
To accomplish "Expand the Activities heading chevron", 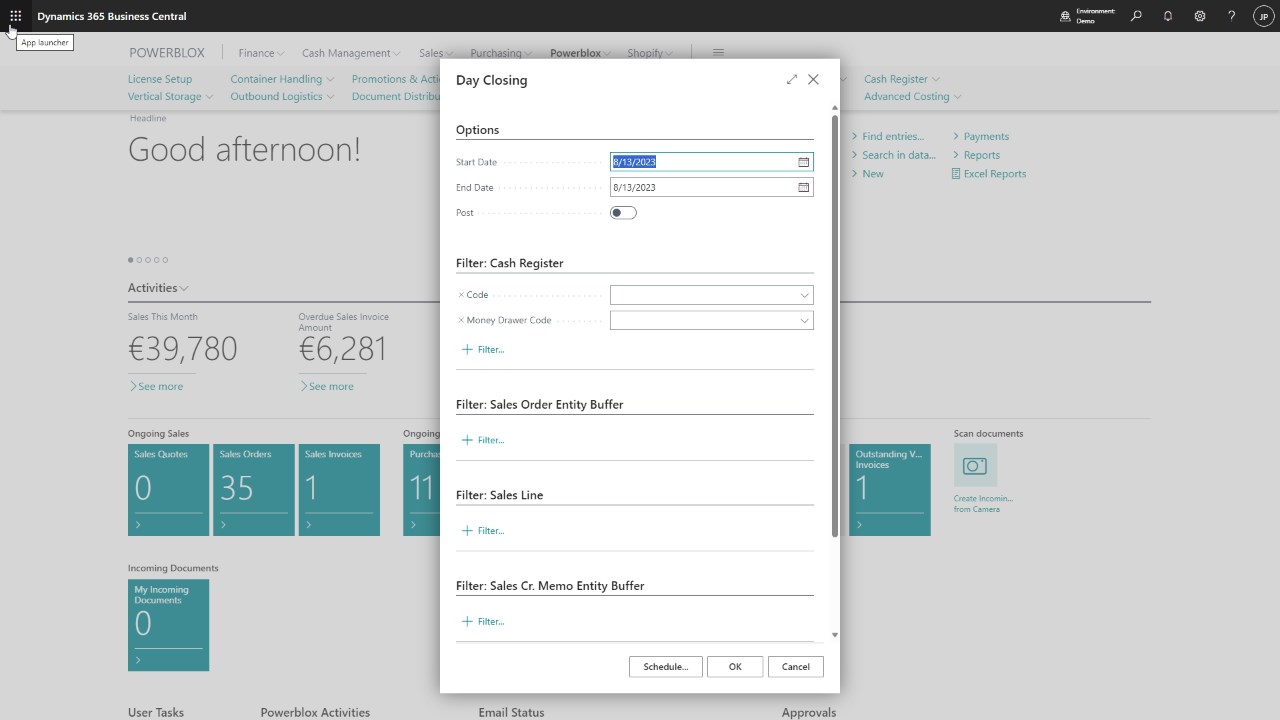I will (x=184, y=288).
